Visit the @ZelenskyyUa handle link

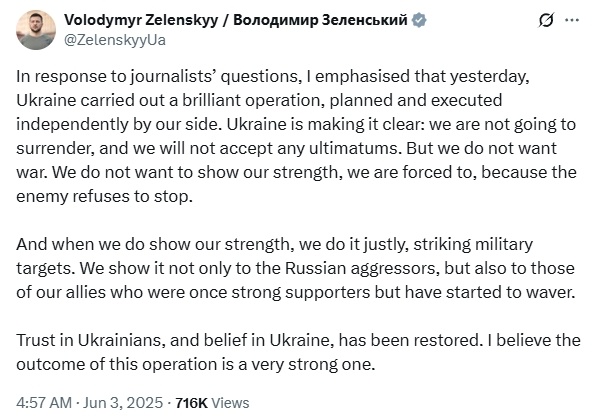point(115,40)
